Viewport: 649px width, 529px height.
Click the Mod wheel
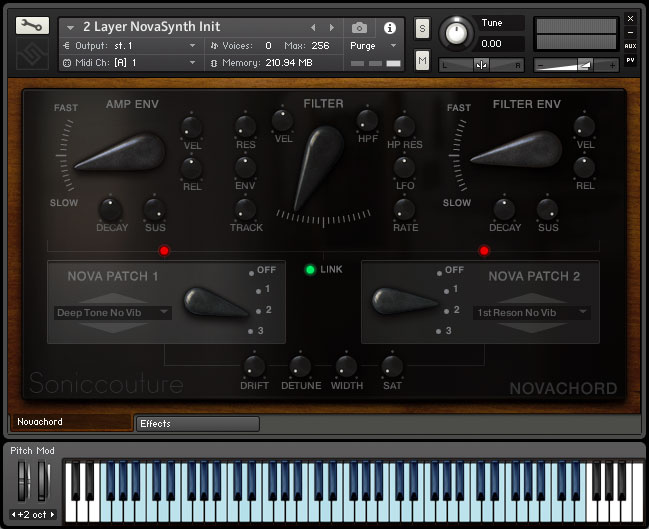point(43,481)
